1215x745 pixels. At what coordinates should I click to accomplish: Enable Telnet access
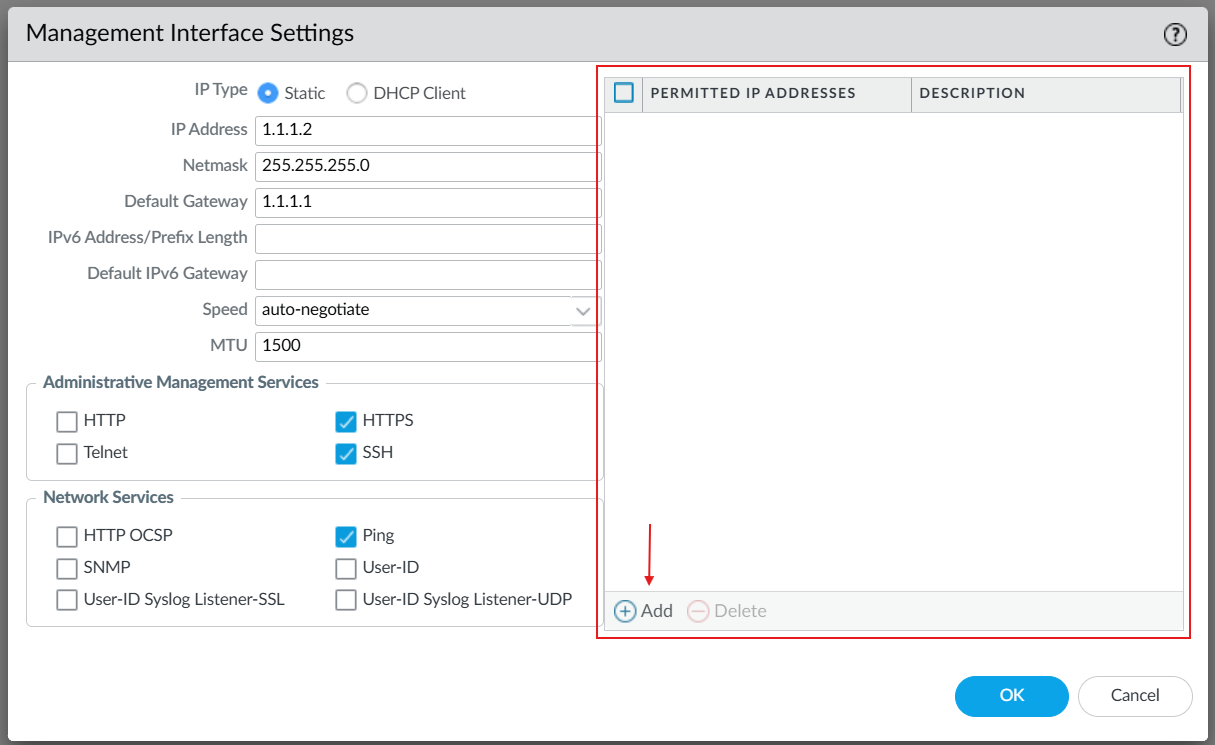[67, 453]
